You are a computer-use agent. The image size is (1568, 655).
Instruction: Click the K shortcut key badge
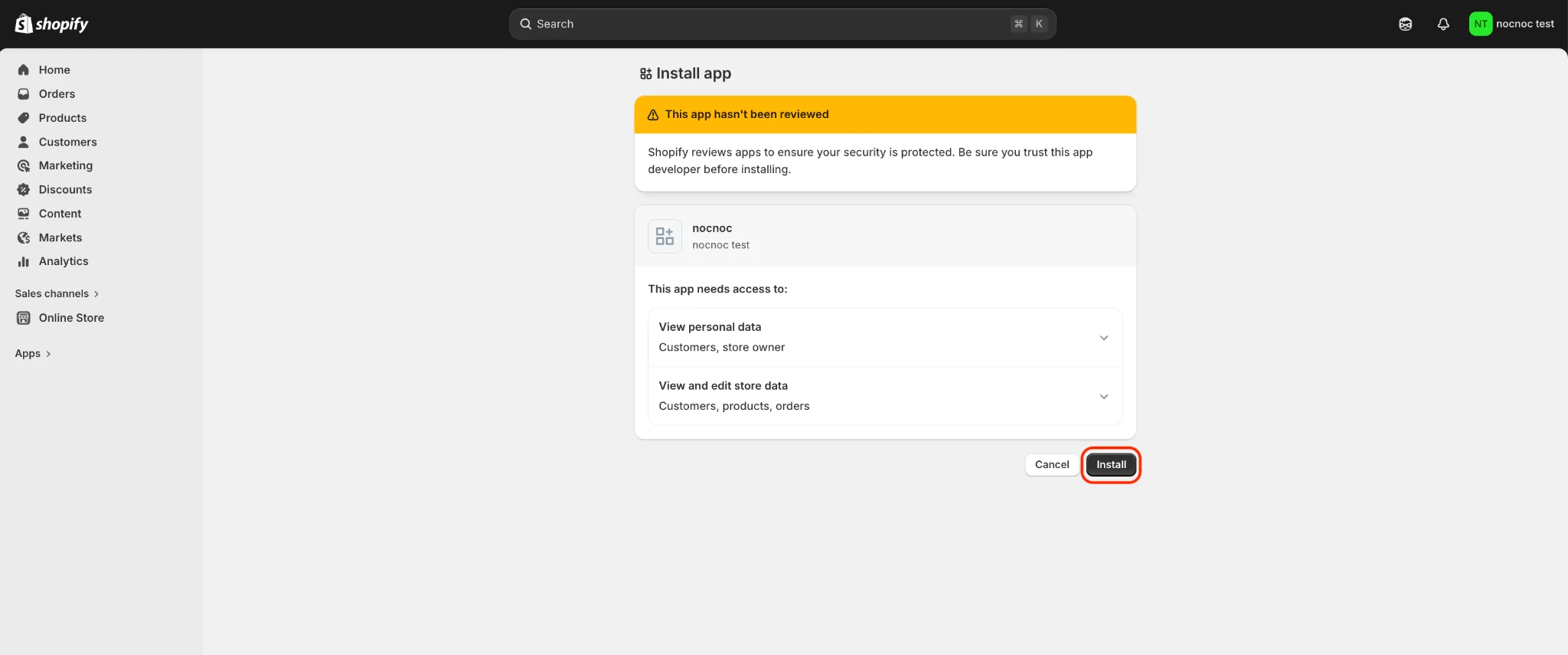[1039, 24]
